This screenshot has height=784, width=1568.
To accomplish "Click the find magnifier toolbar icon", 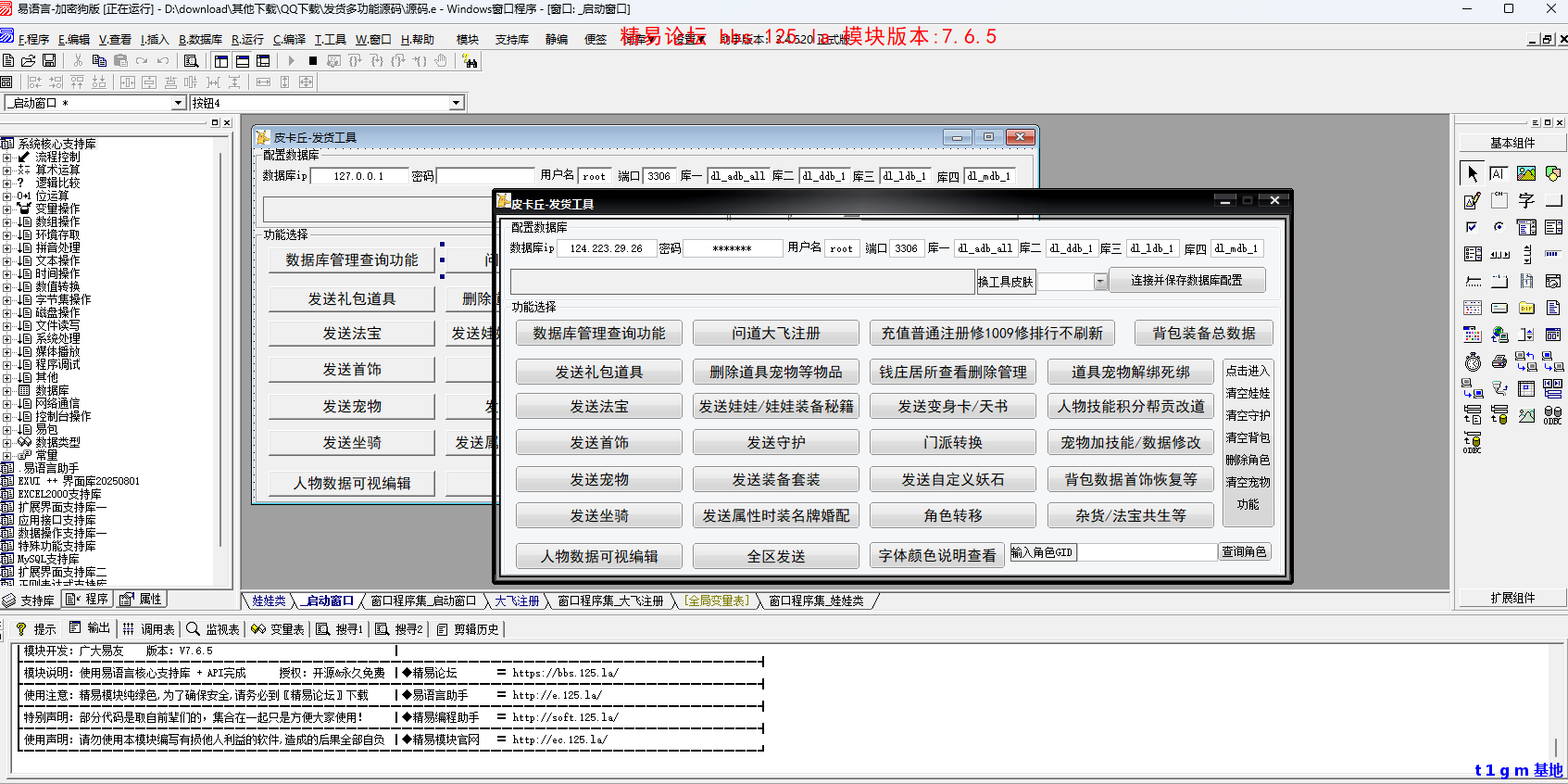I will click(191, 60).
